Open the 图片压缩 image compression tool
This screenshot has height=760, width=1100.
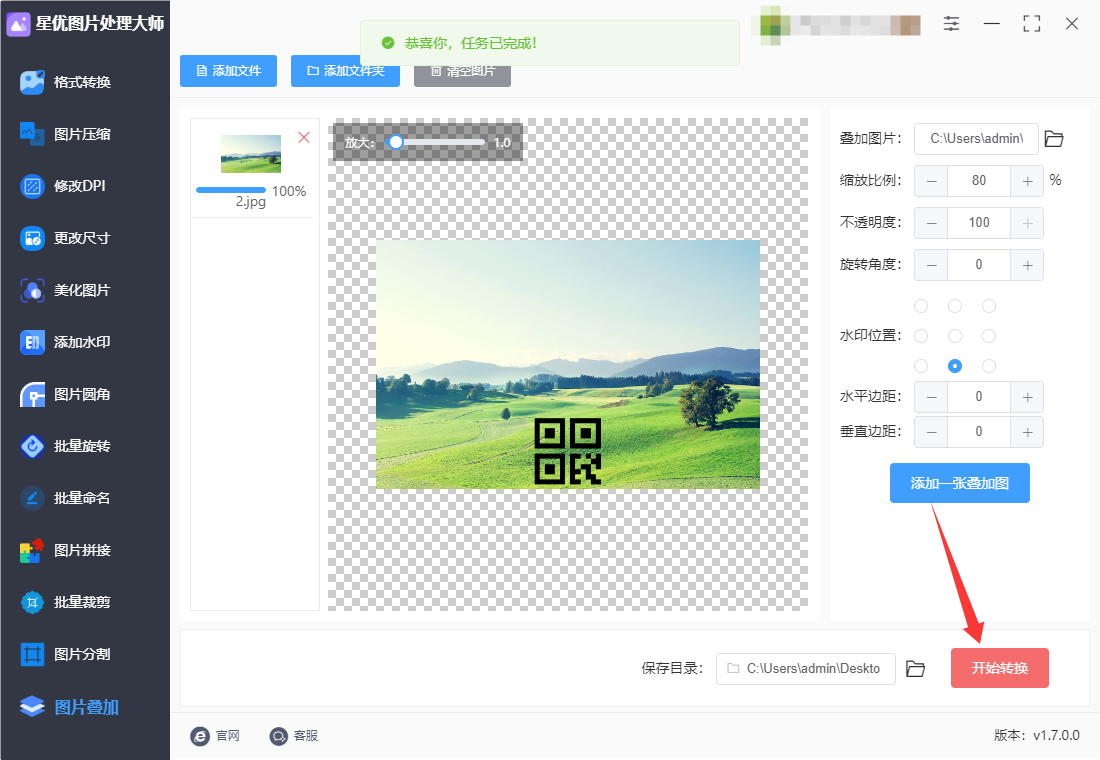(65, 134)
